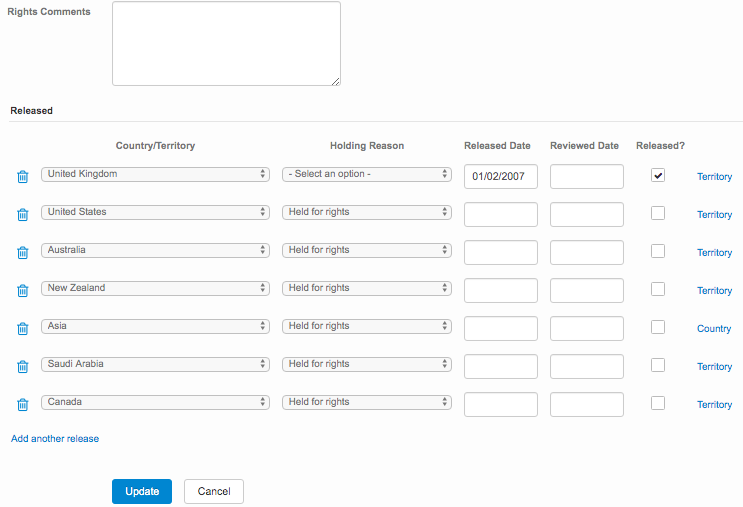The image size is (743, 507).
Task: Click the Released Date column header
Action: (497, 145)
